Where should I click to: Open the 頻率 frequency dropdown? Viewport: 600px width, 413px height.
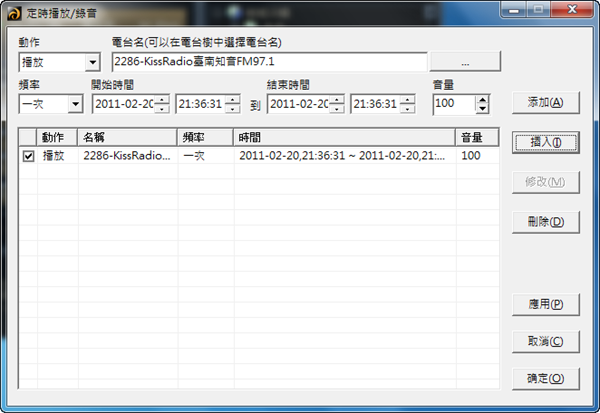(75, 104)
